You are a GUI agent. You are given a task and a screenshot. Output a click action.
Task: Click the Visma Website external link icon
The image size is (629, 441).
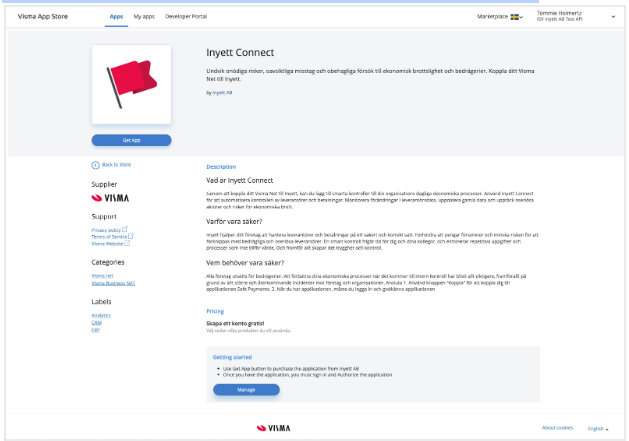click(127, 243)
